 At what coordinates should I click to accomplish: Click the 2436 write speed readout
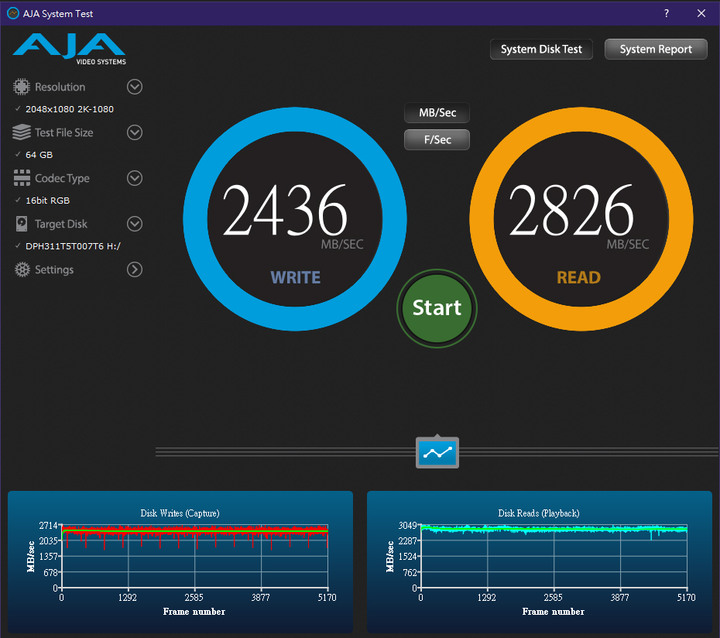coord(285,210)
